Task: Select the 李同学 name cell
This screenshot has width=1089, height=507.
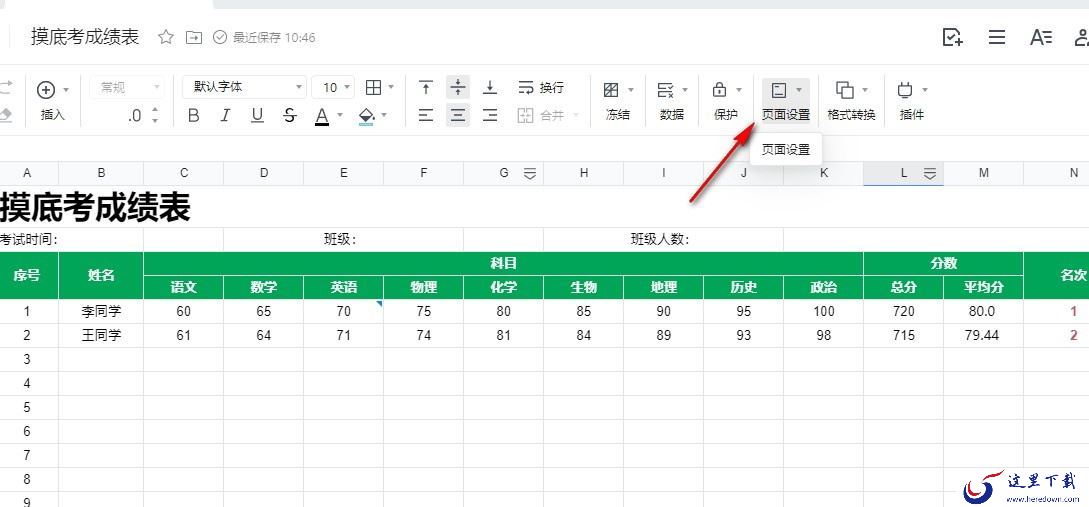Action: click(x=101, y=311)
